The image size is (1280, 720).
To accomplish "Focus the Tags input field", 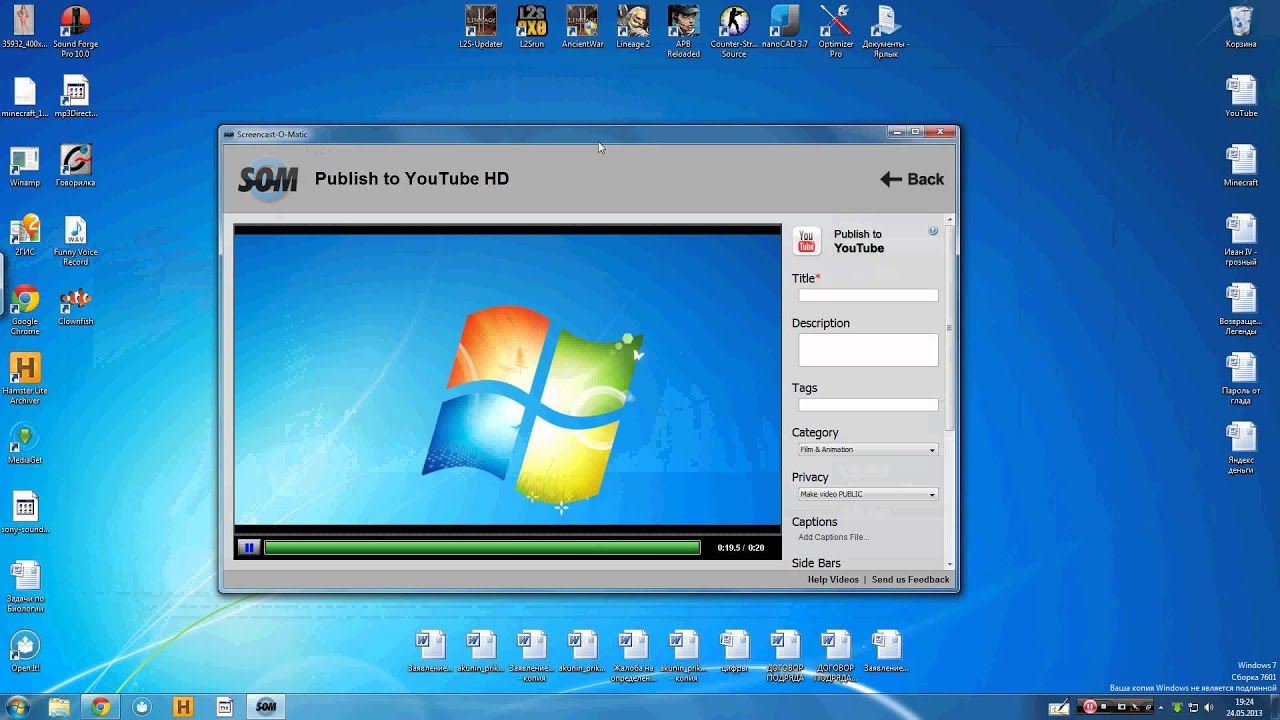I will tap(868, 405).
